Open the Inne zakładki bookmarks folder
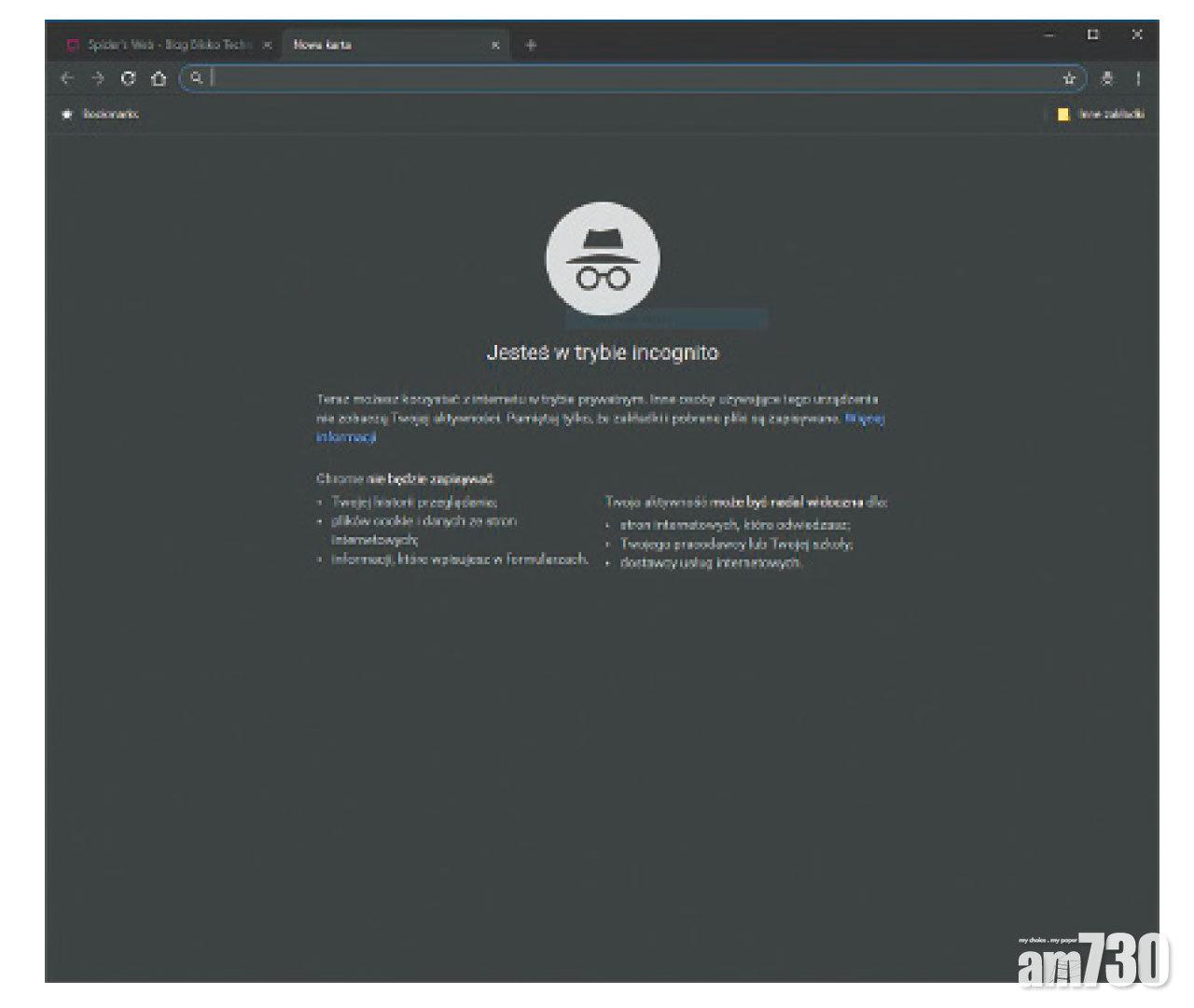The image size is (1194, 1008). click(1101, 114)
